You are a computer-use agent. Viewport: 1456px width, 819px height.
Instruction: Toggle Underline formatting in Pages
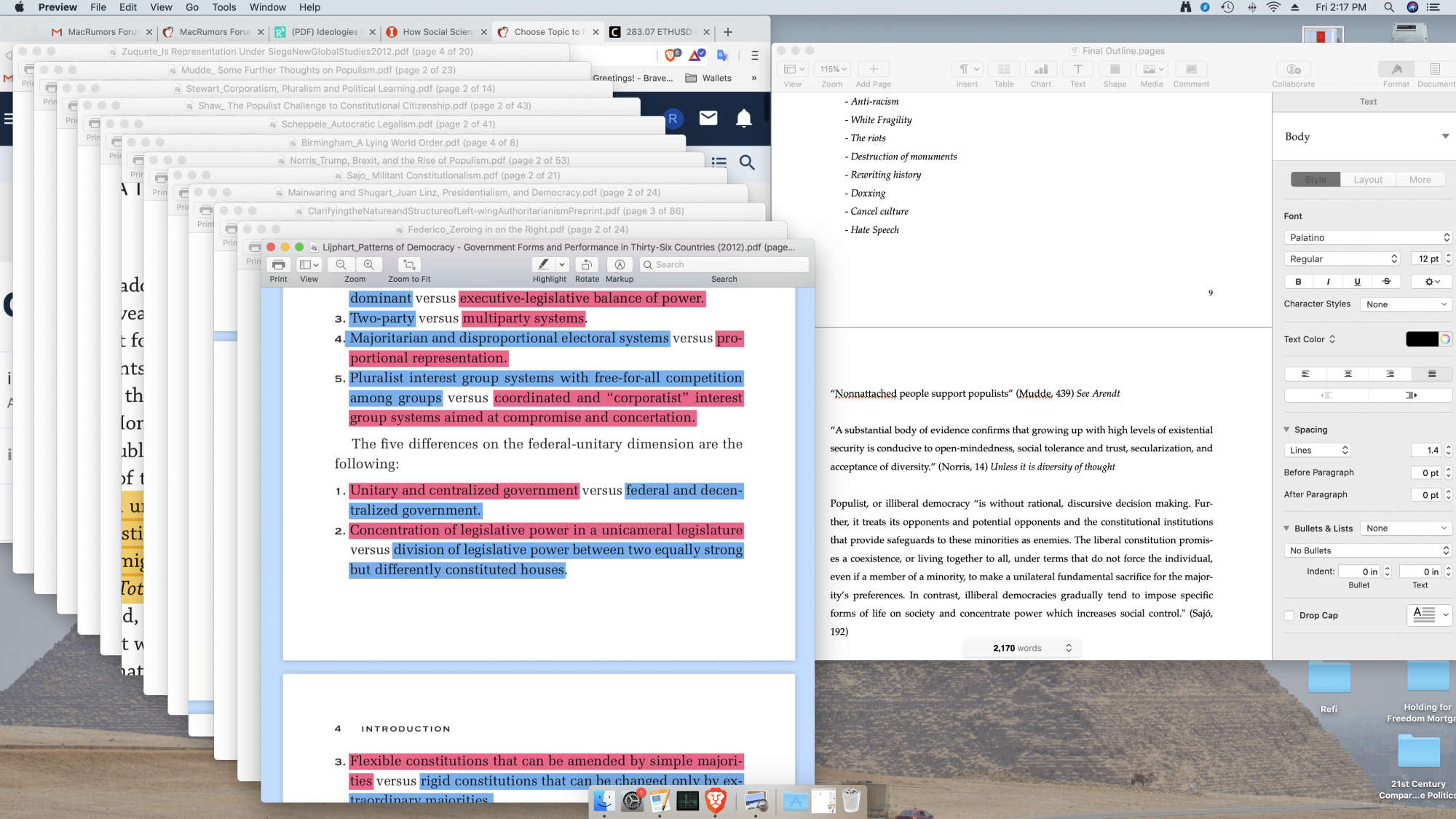(x=1357, y=282)
